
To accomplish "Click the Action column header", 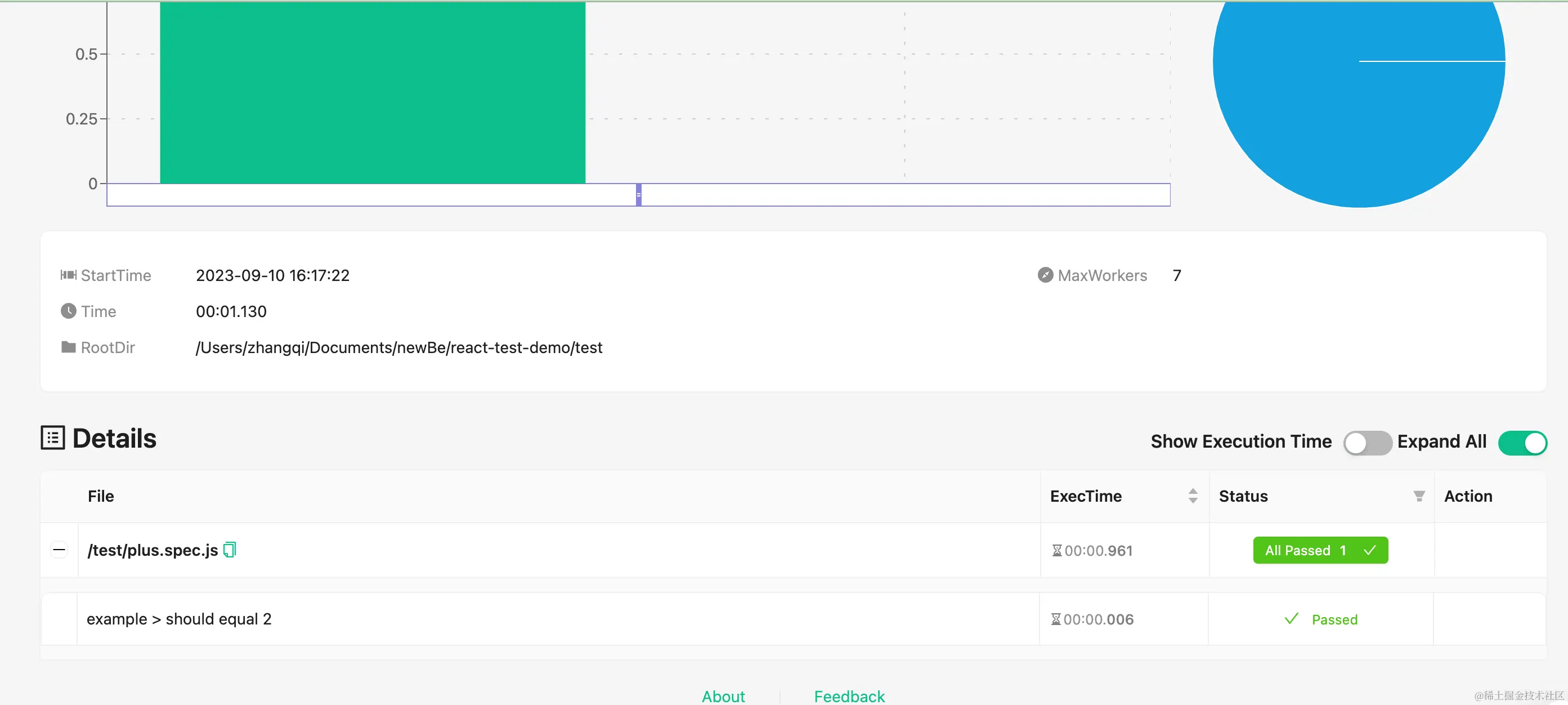I will coord(1468,496).
